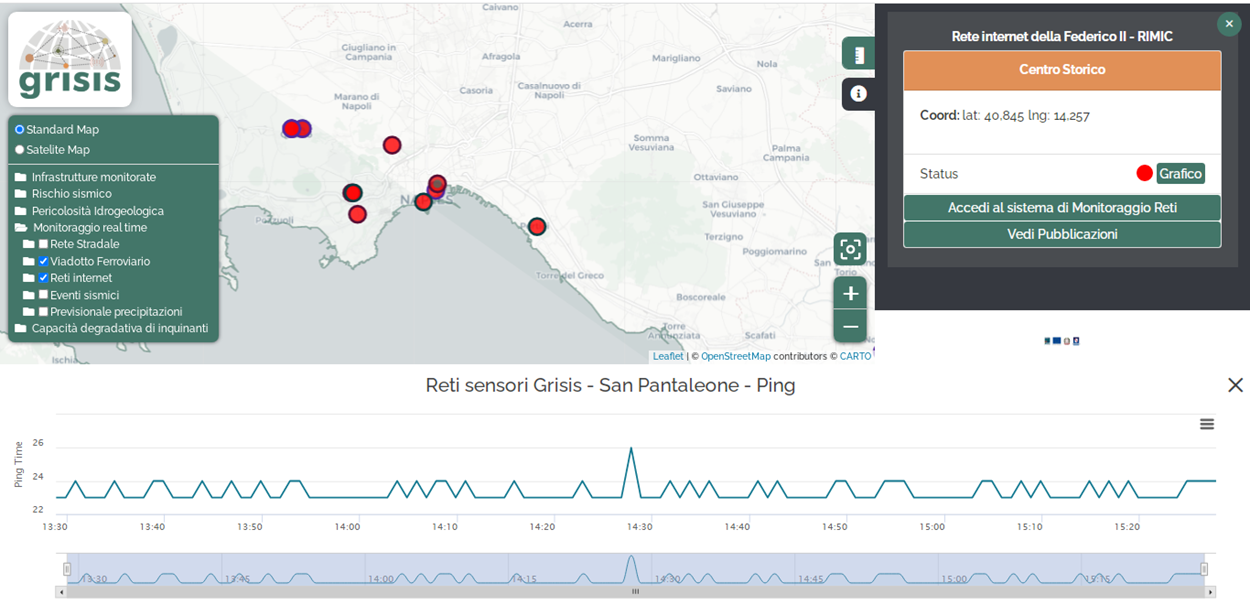Open Accedi al sistema di Monitoraggio Reti
Image resolution: width=1250 pixels, height=605 pixels.
click(x=1062, y=208)
